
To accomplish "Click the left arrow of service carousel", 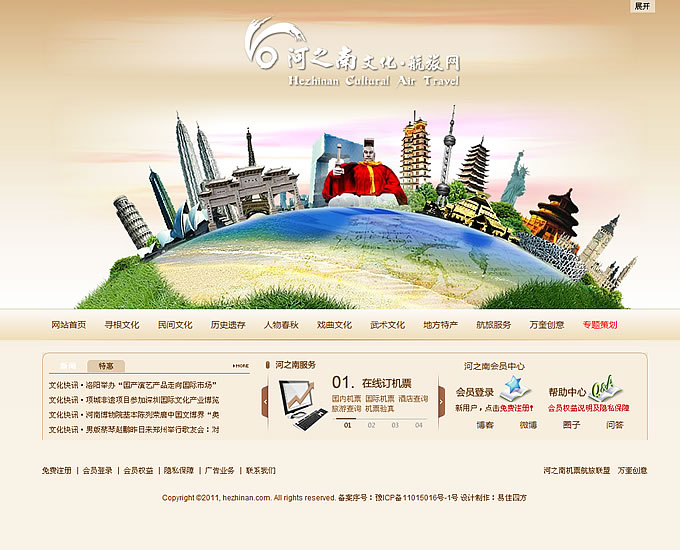I will point(265,402).
